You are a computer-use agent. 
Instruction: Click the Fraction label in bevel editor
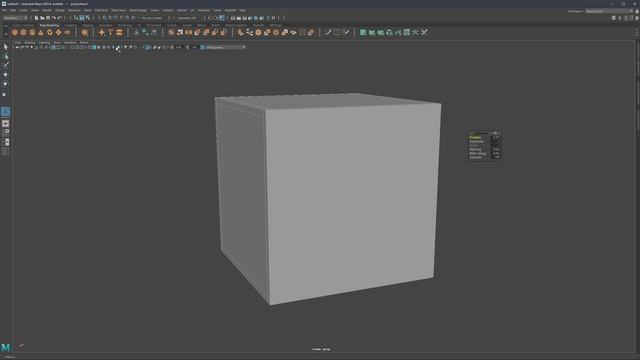click(475, 138)
